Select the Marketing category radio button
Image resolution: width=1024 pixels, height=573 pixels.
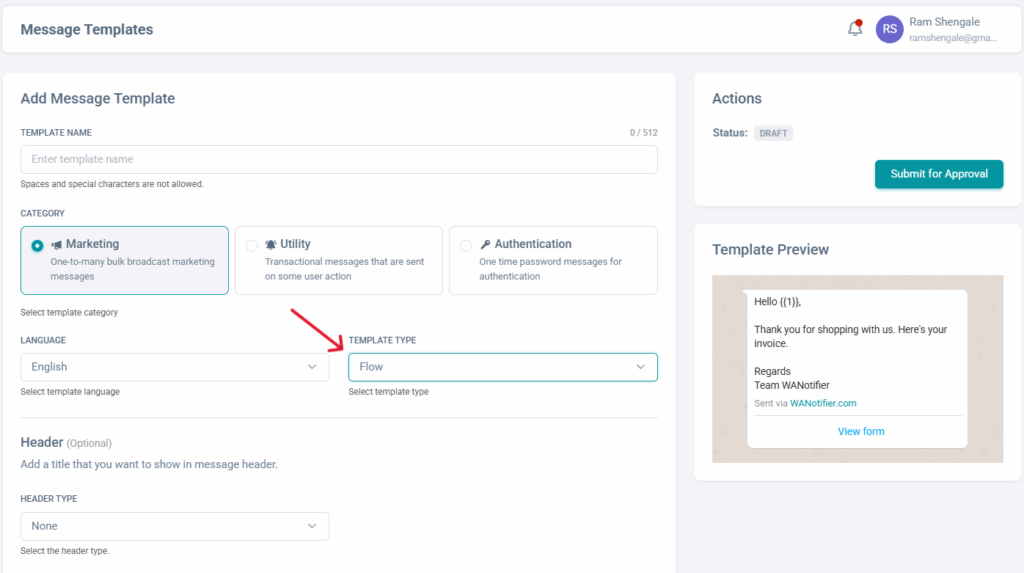tap(37, 246)
